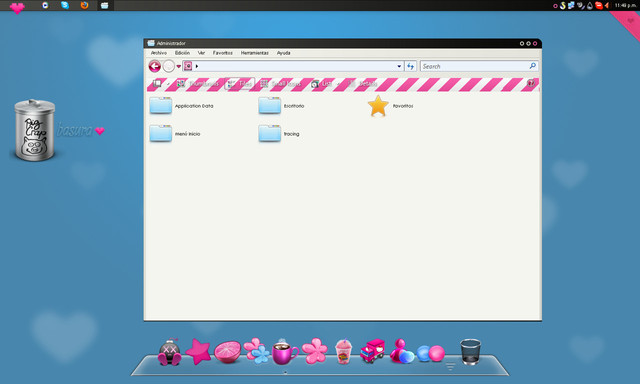
Task: Click the pink Back arrow button
Action: click(x=155, y=66)
